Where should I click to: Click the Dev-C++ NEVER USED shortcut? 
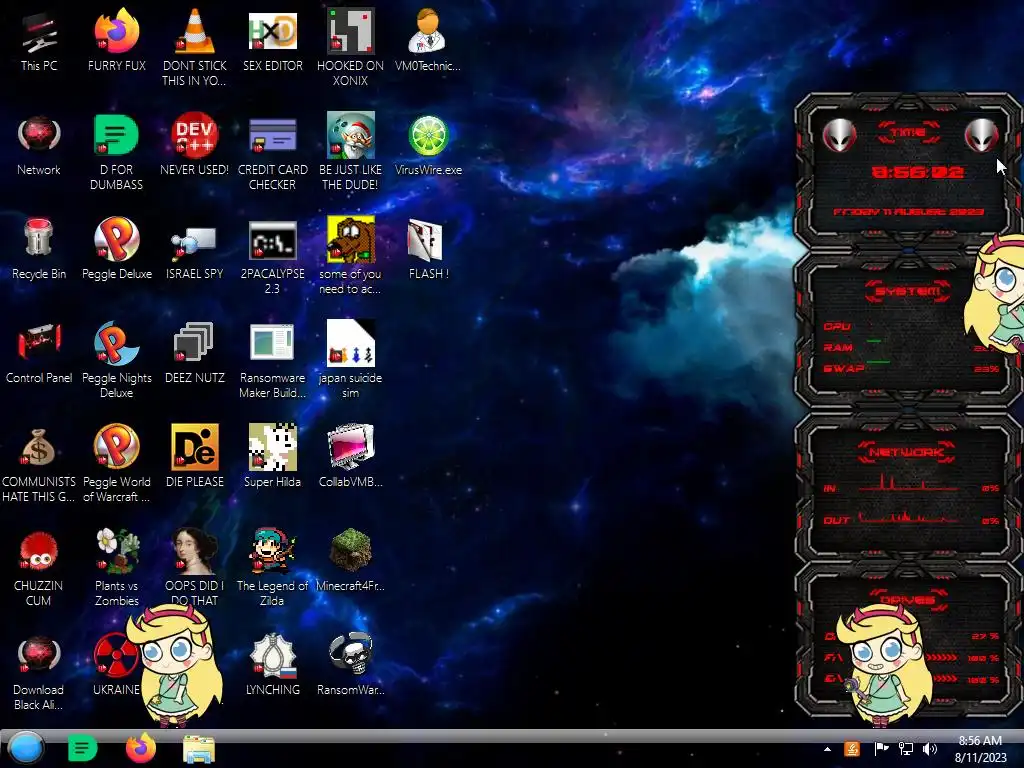tap(195, 145)
